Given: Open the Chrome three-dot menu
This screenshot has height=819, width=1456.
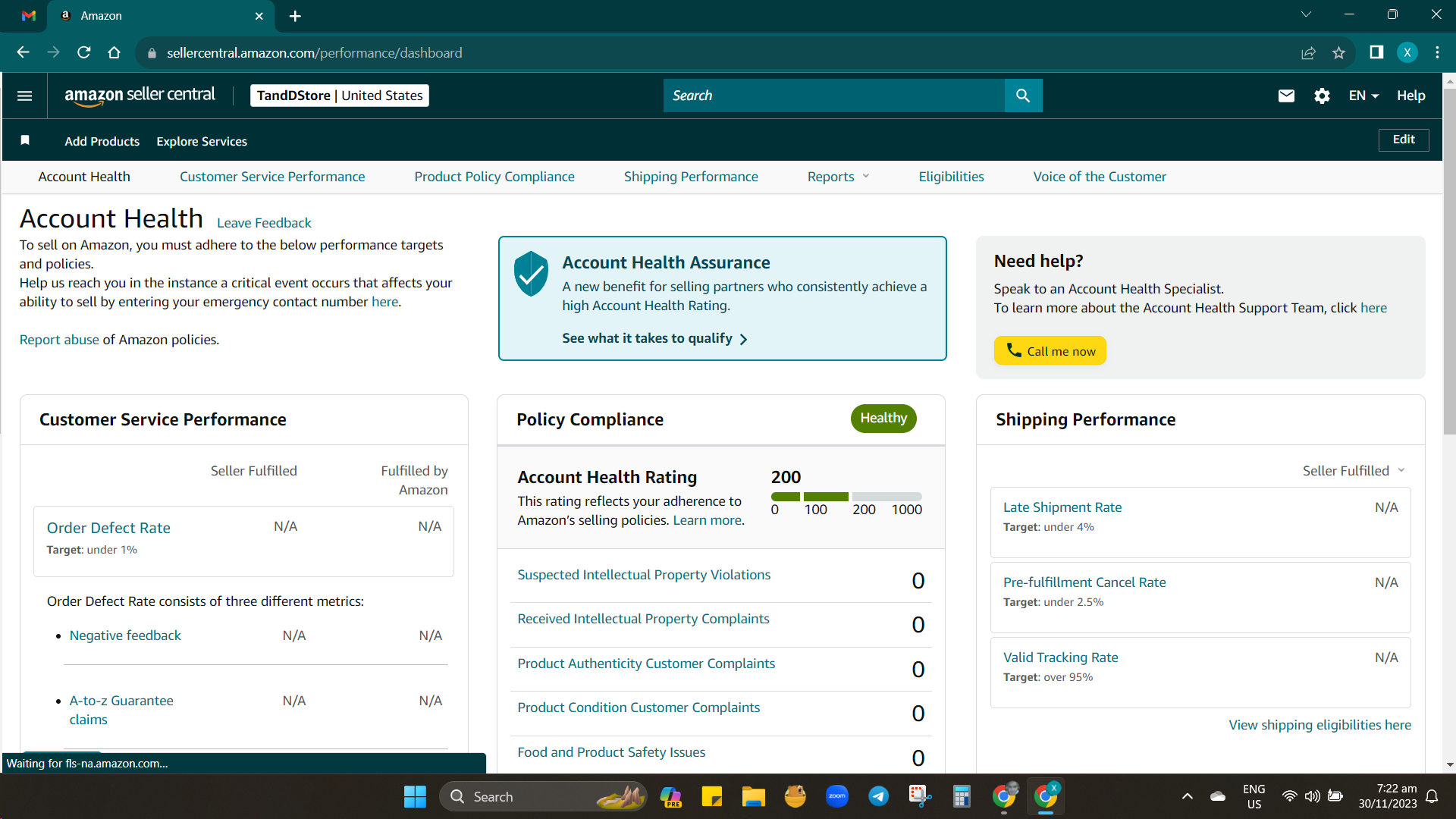Looking at the screenshot, I should pyautogui.click(x=1438, y=52).
